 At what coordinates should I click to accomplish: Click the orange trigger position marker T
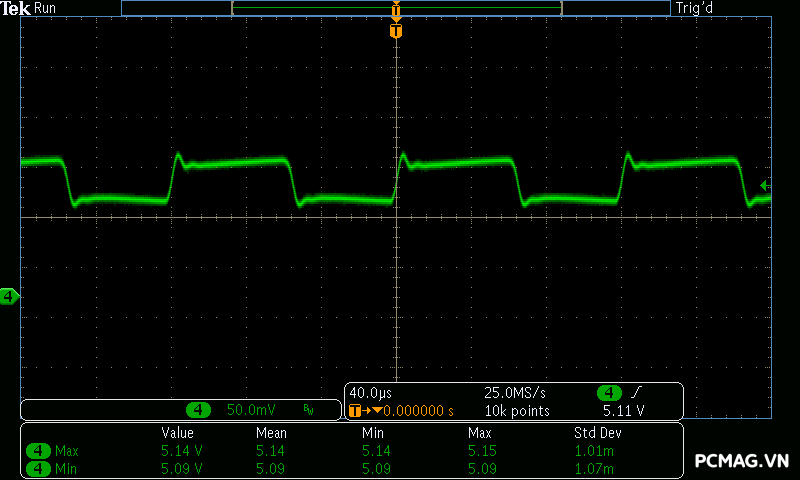click(x=396, y=31)
